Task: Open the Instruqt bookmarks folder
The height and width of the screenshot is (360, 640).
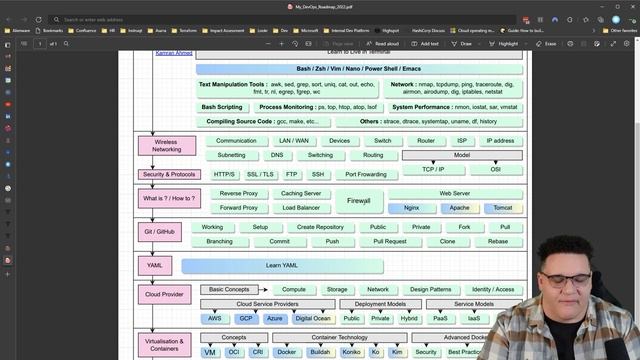Action: click(x=131, y=31)
